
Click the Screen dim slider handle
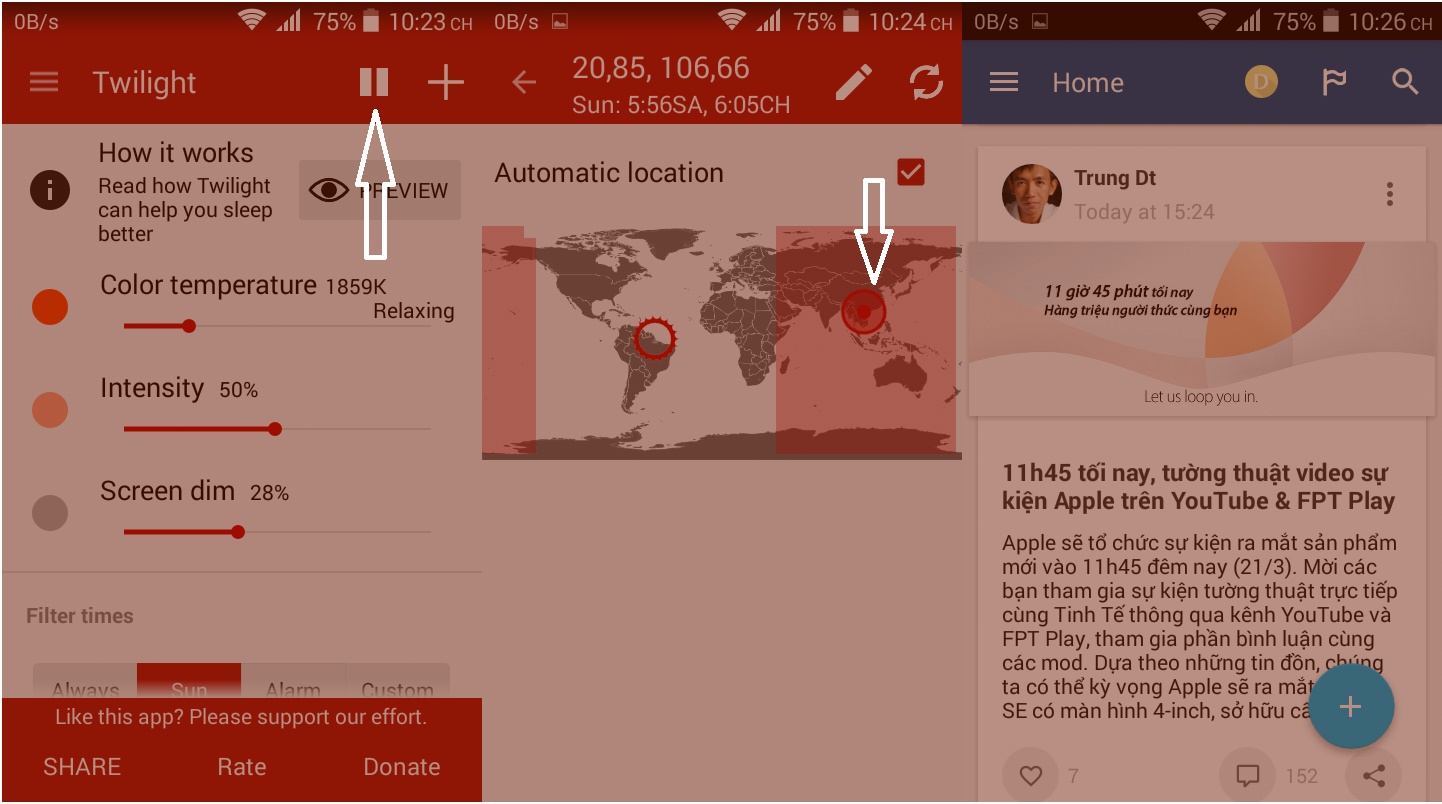click(238, 532)
